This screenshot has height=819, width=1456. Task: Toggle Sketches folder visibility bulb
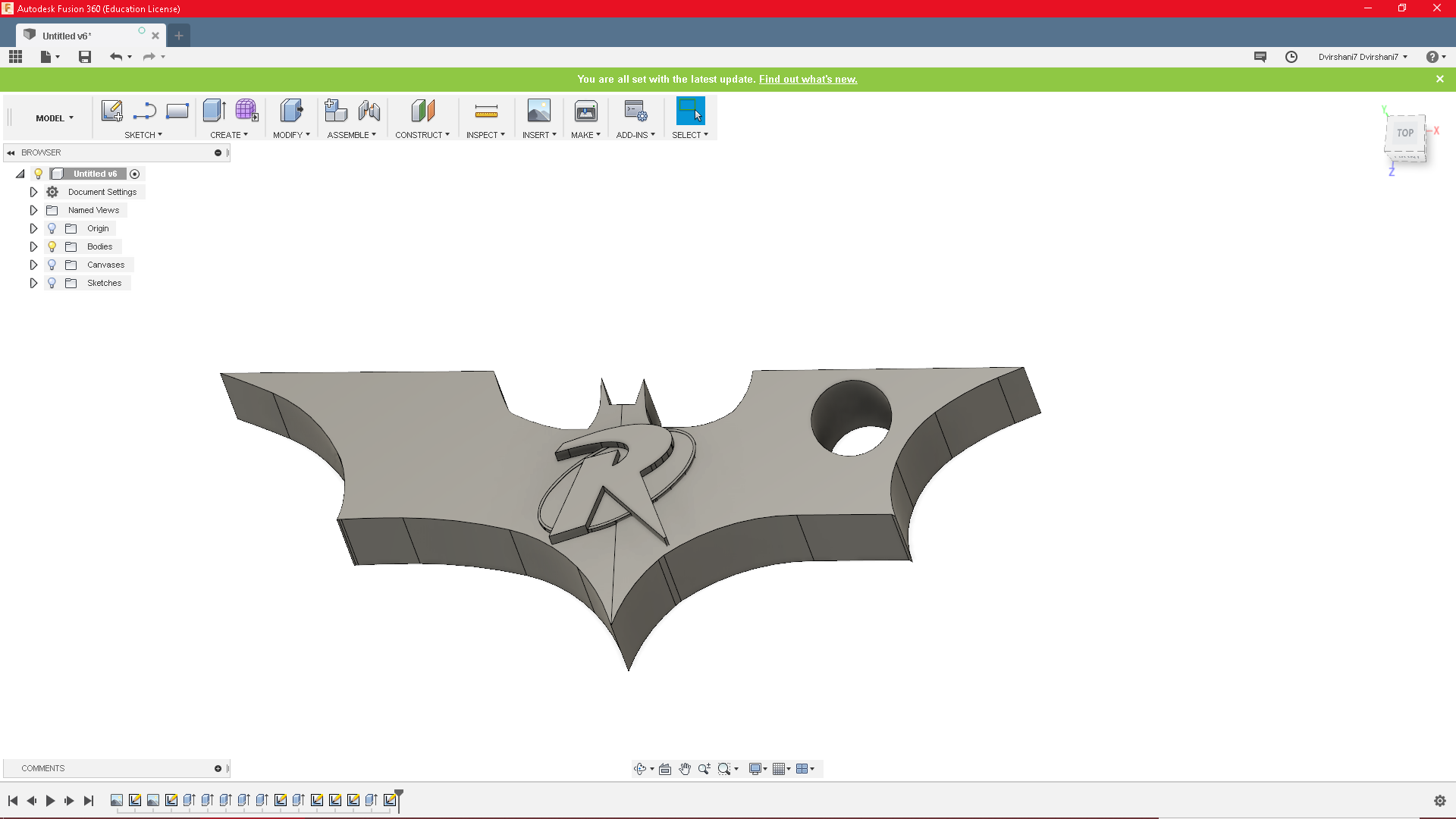pos(52,283)
